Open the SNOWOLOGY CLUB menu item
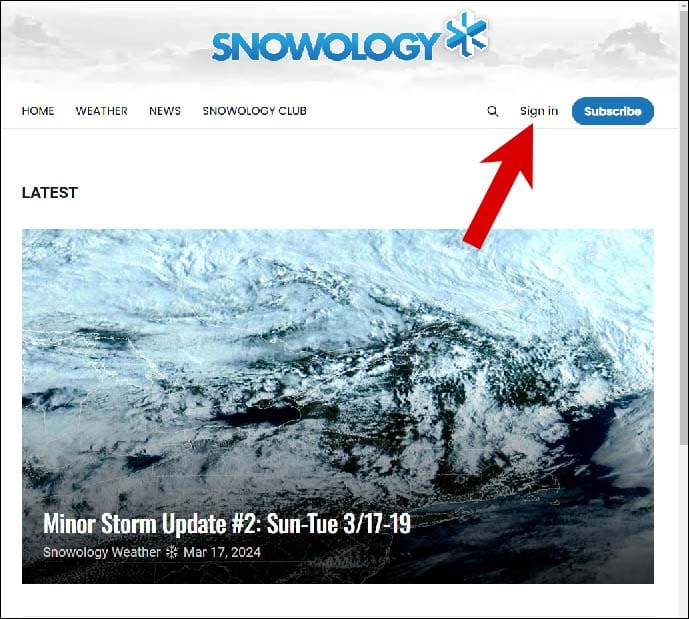689x619 pixels. (x=254, y=111)
